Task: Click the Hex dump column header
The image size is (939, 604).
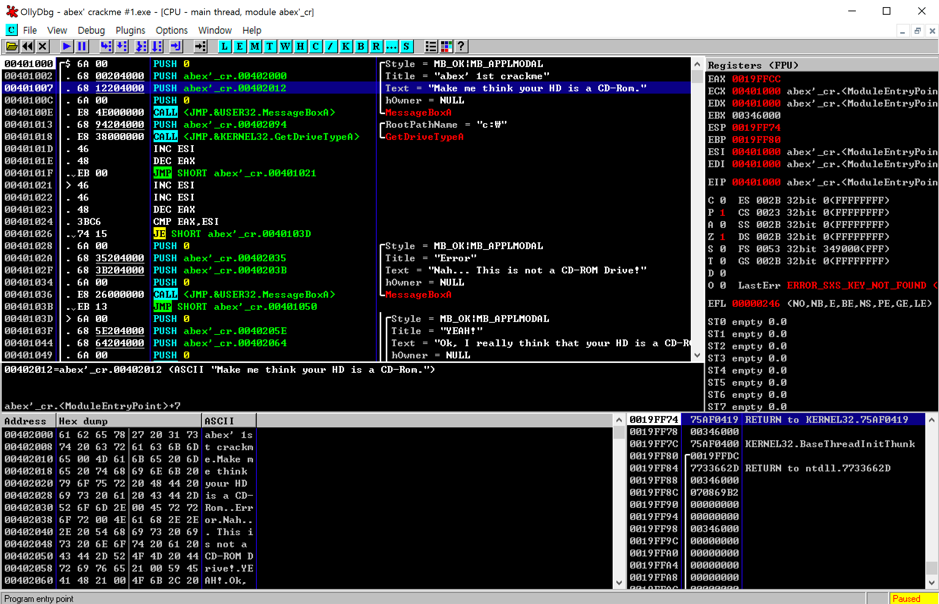Action: 129,421
